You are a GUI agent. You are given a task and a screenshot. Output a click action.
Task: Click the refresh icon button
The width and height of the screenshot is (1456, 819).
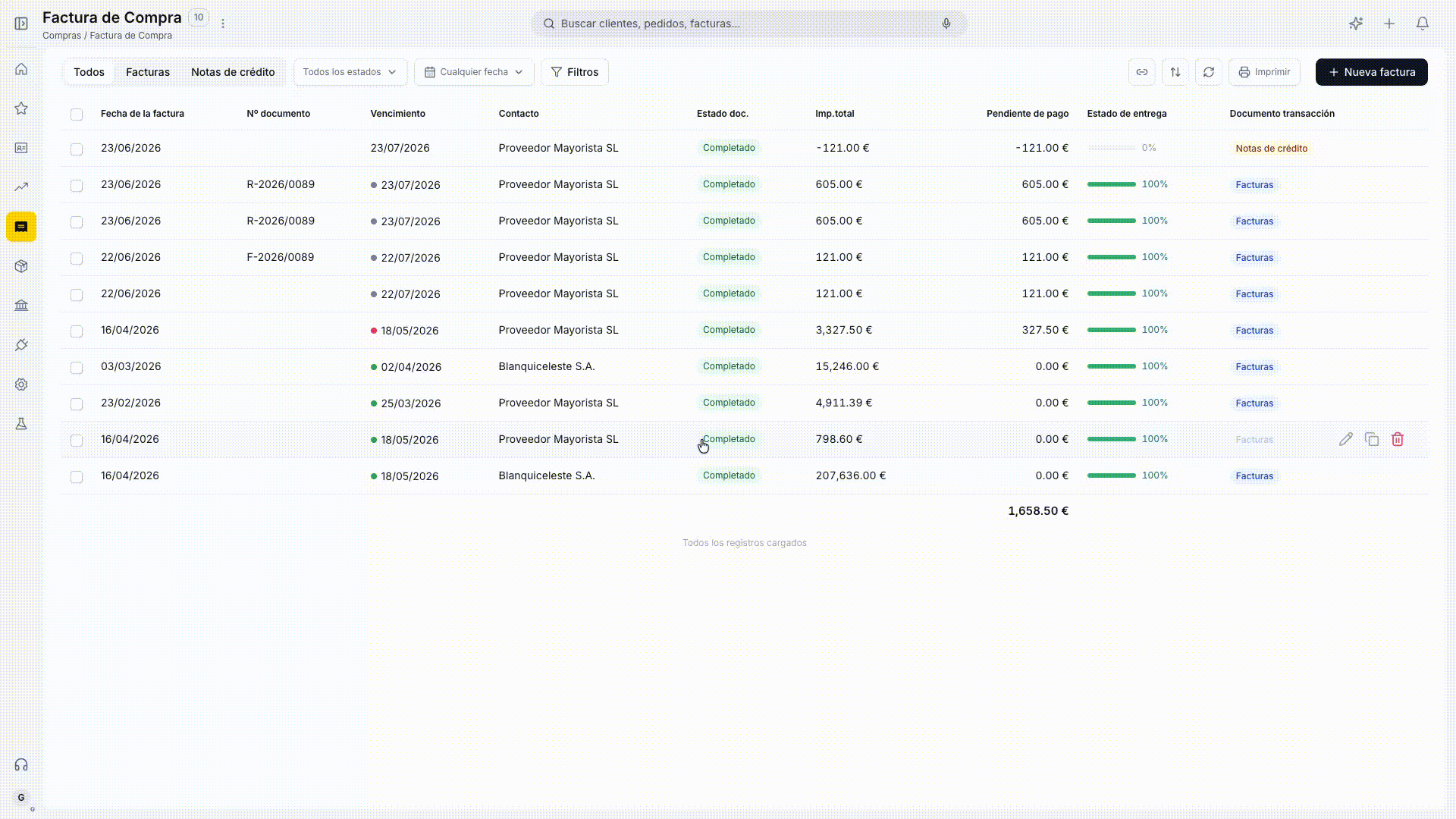1209,72
